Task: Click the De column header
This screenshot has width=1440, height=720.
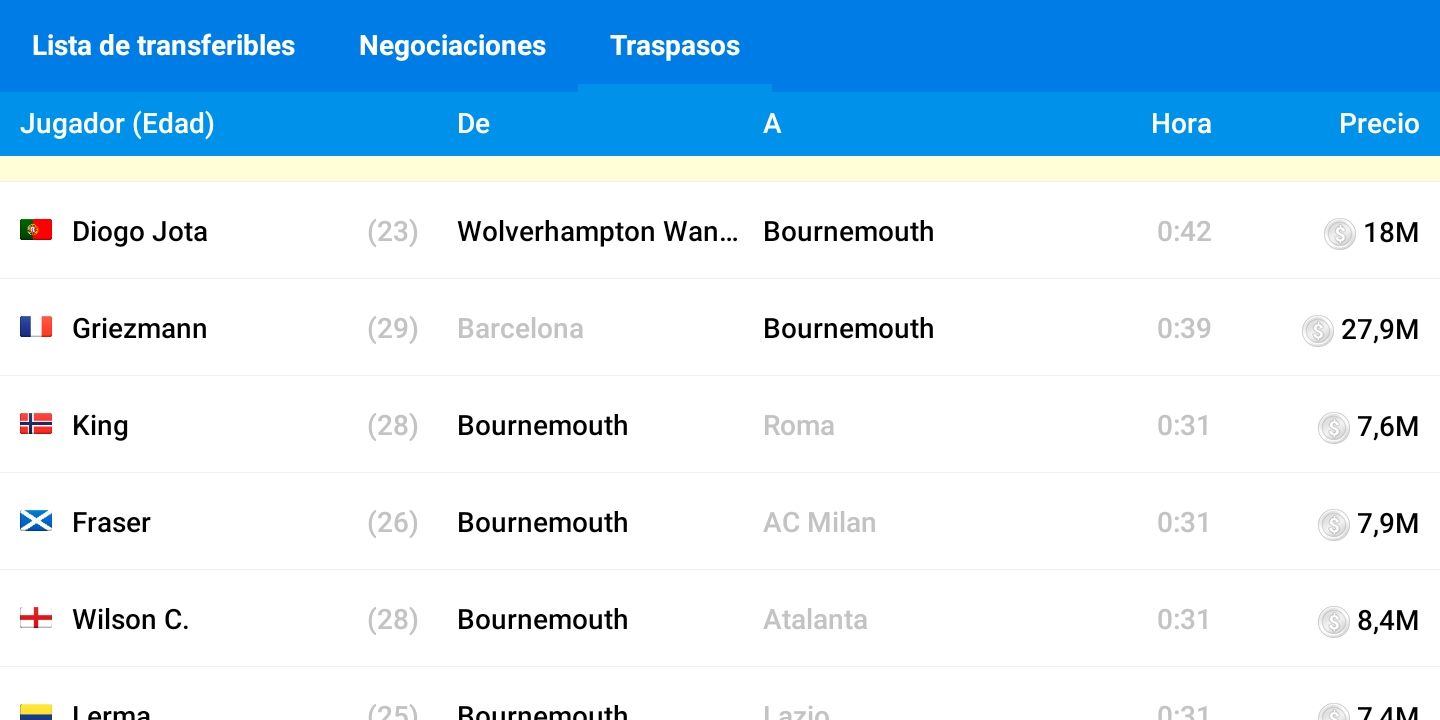Action: (x=473, y=124)
